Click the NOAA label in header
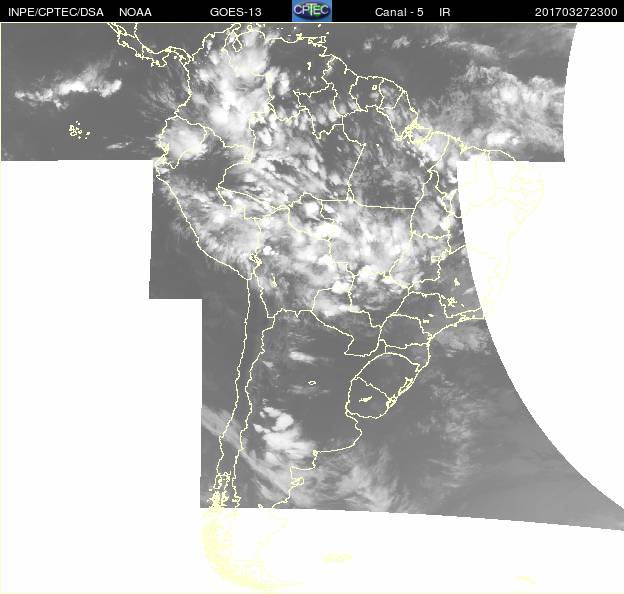The height and width of the screenshot is (594, 624). pos(135,12)
